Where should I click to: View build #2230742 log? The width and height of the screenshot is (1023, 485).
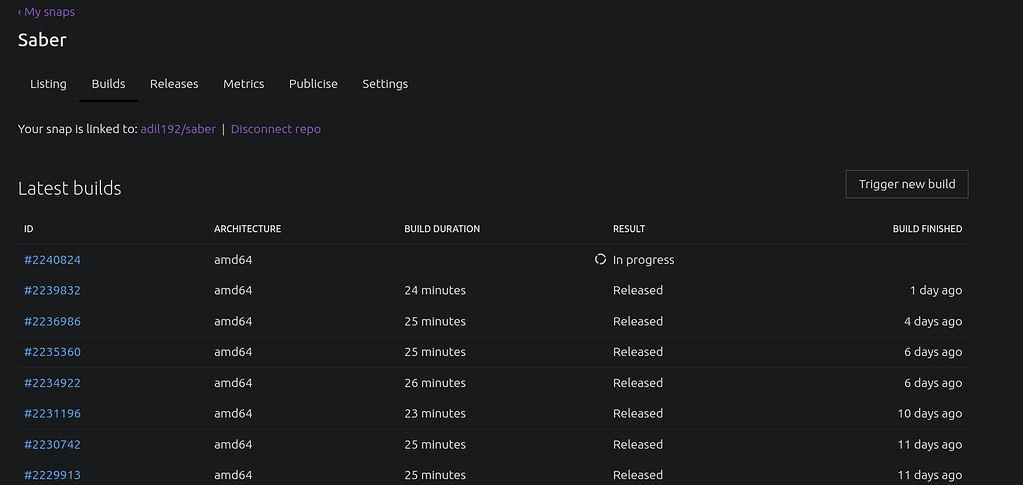coord(52,445)
